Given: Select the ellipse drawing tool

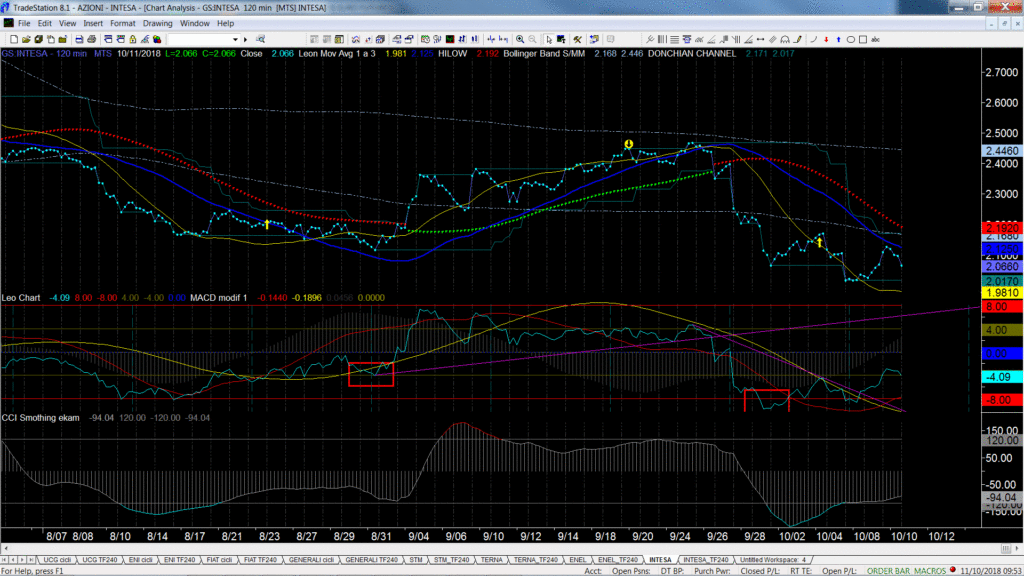Looking at the screenshot, I should click(x=850, y=40).
